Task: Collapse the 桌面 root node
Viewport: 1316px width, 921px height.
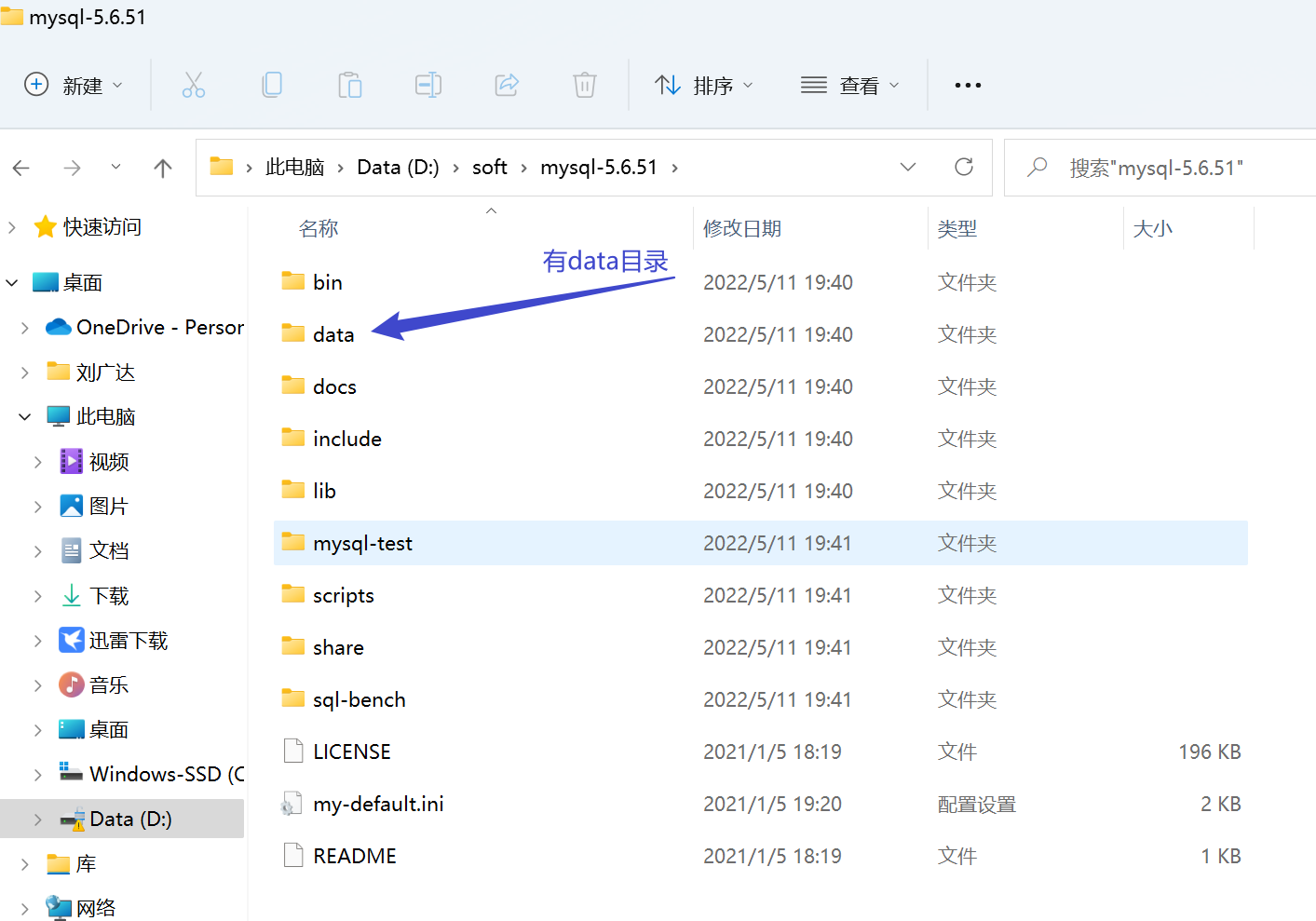Action: (x=12, y=283)
